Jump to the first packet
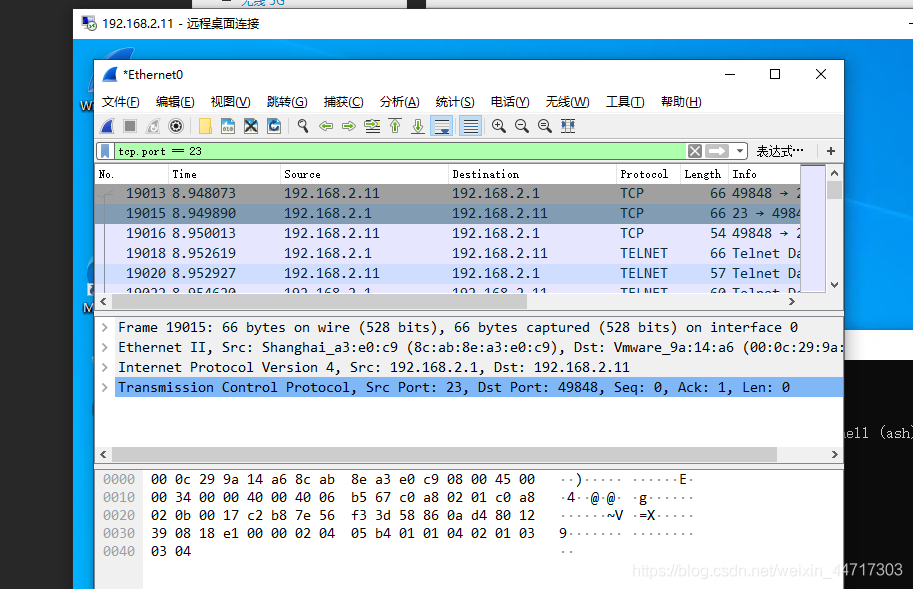913x589 pixels. pyautogui.click(x=395, y=126)
